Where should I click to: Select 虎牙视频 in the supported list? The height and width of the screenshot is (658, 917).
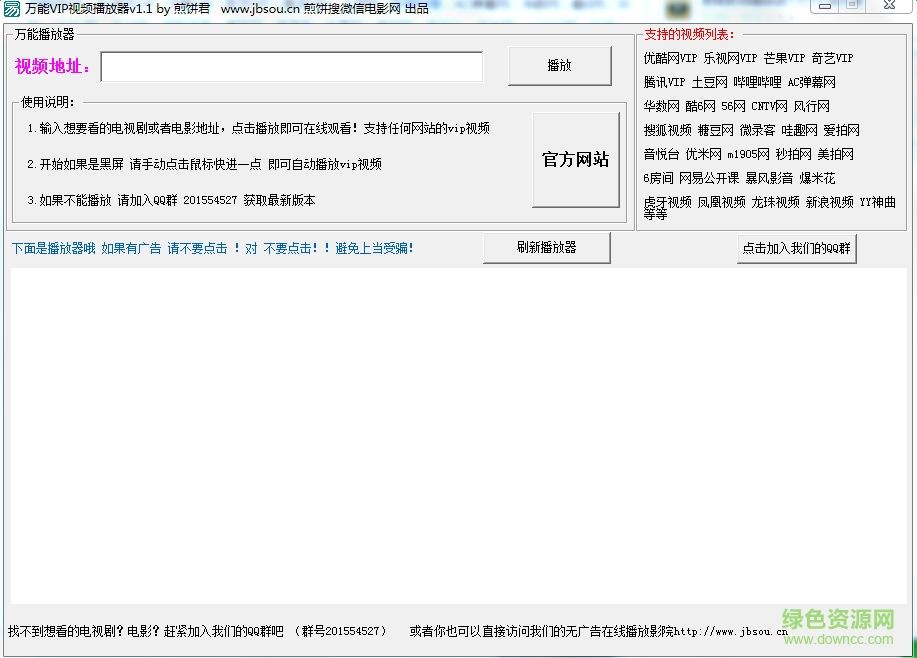pyautogui.click(x=665, y=201)
